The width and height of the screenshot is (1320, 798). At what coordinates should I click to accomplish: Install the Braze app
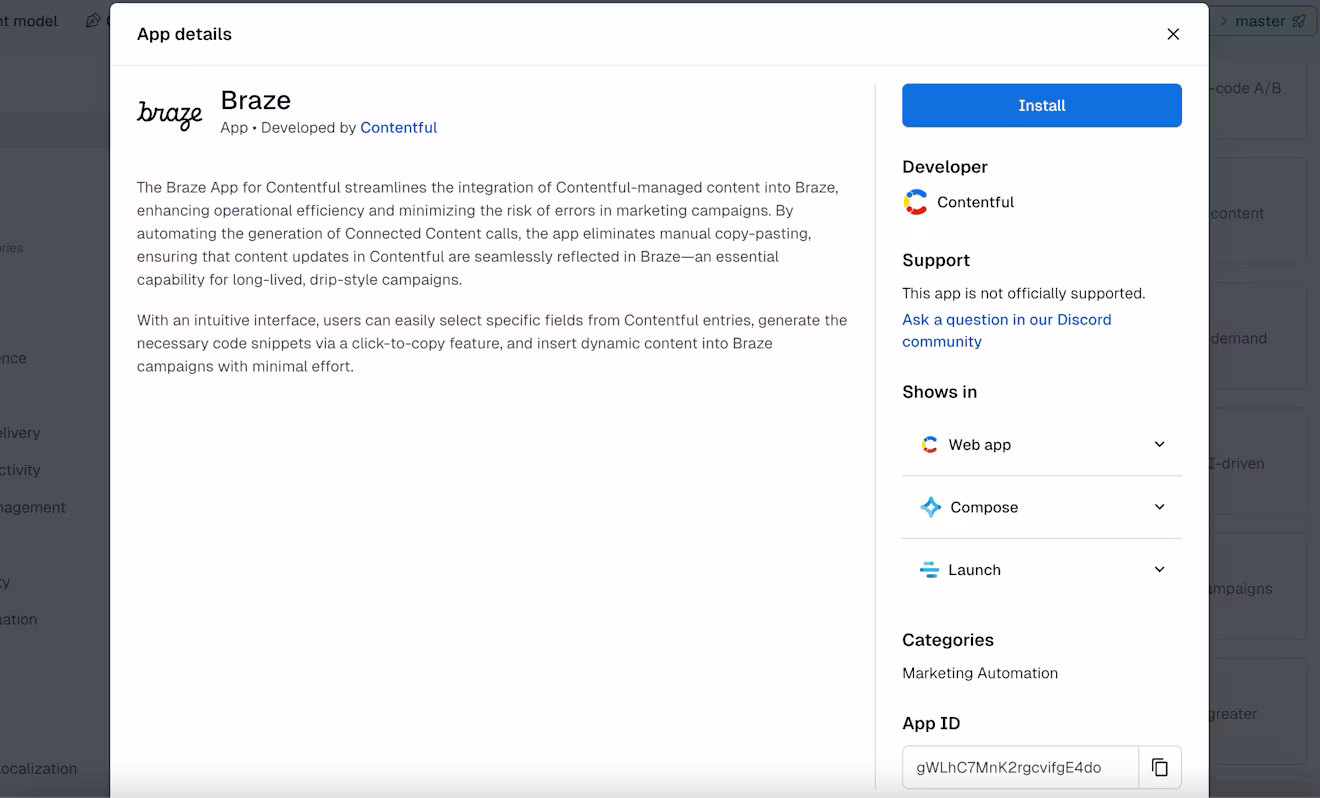[x=1042, y=105]
